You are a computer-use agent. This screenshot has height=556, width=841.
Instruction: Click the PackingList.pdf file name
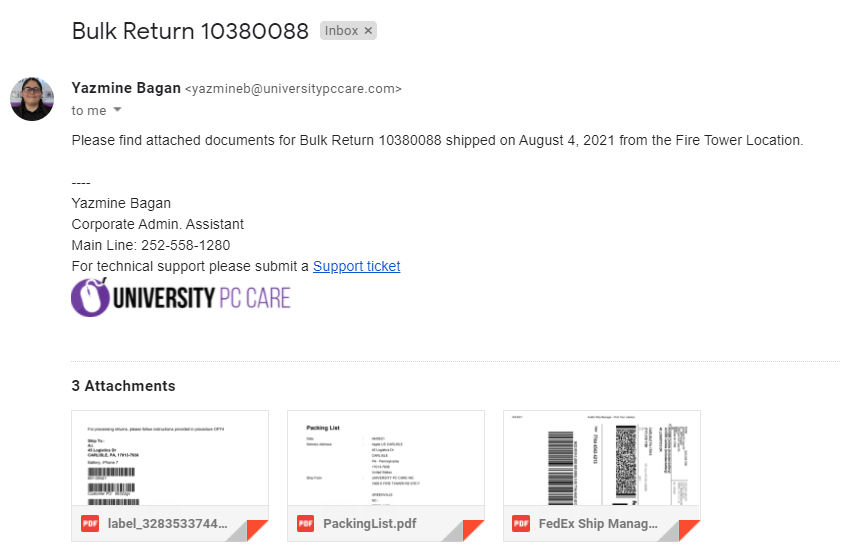(x=369, y=523)
